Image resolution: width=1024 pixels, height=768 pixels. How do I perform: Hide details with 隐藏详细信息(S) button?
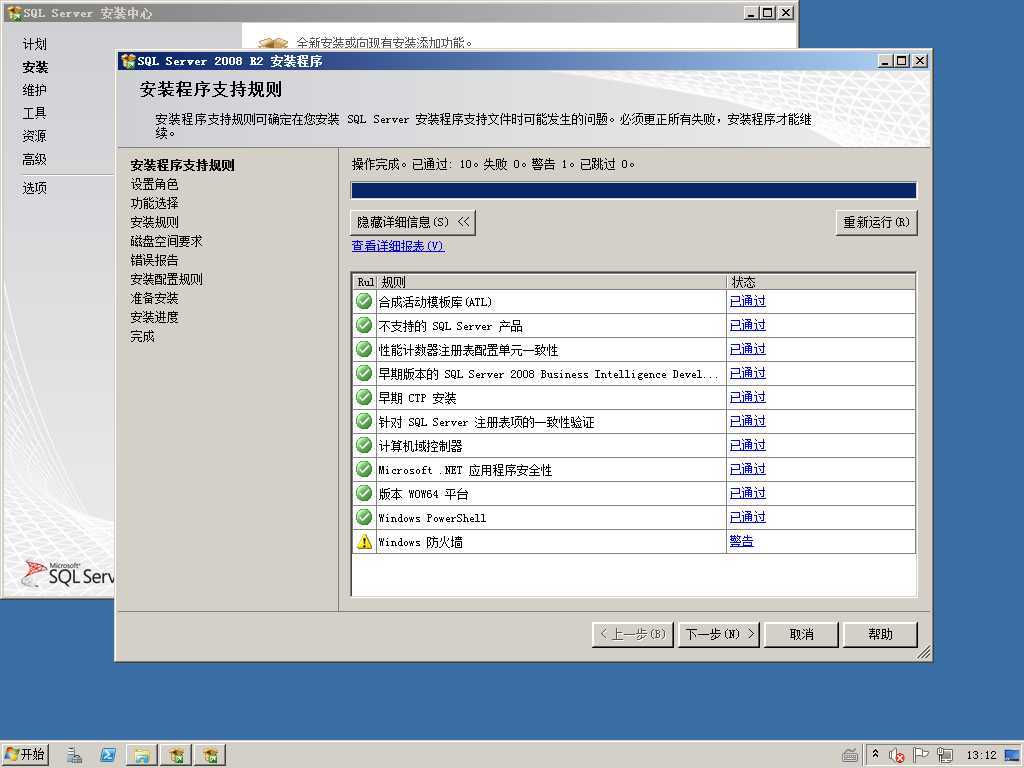413,222
